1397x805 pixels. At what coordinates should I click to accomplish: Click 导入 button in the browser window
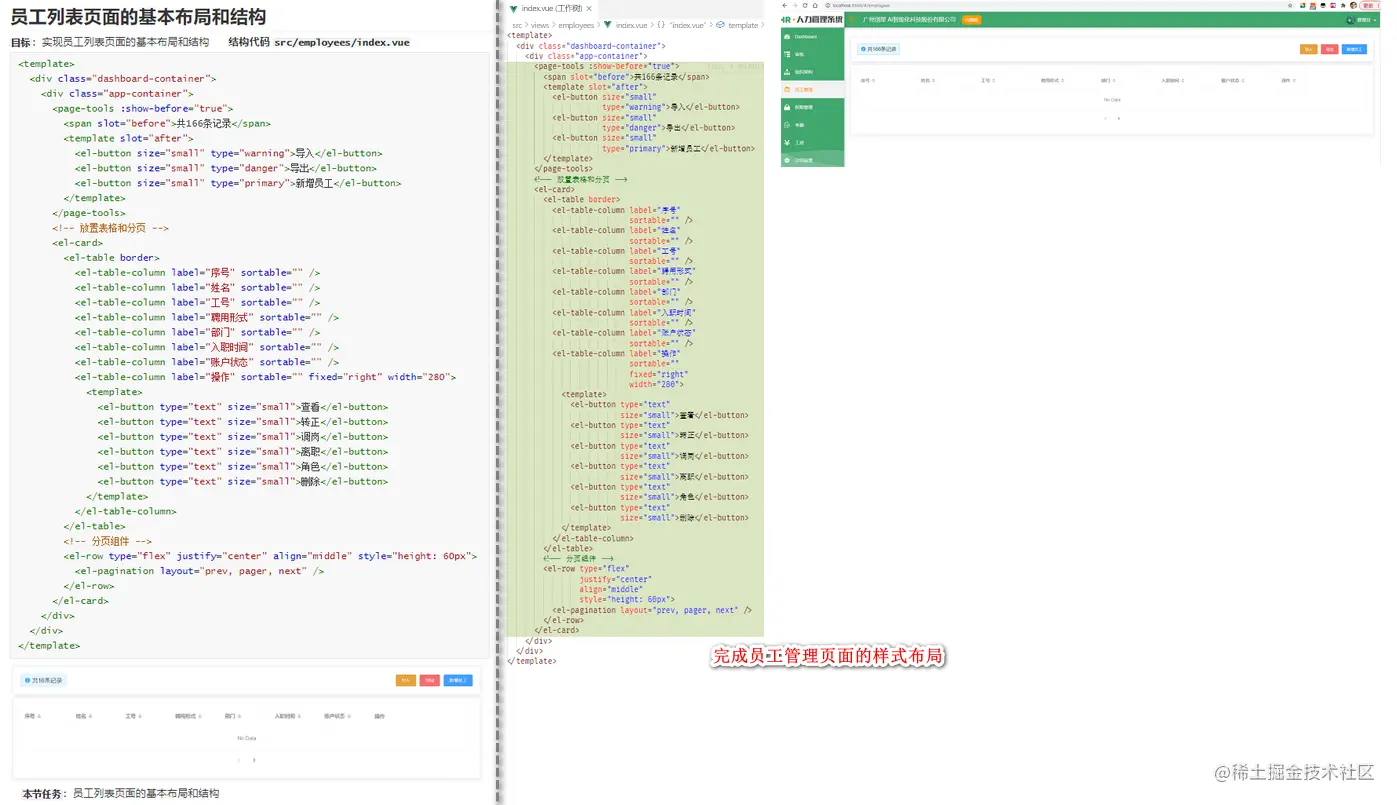(1308, 48)
